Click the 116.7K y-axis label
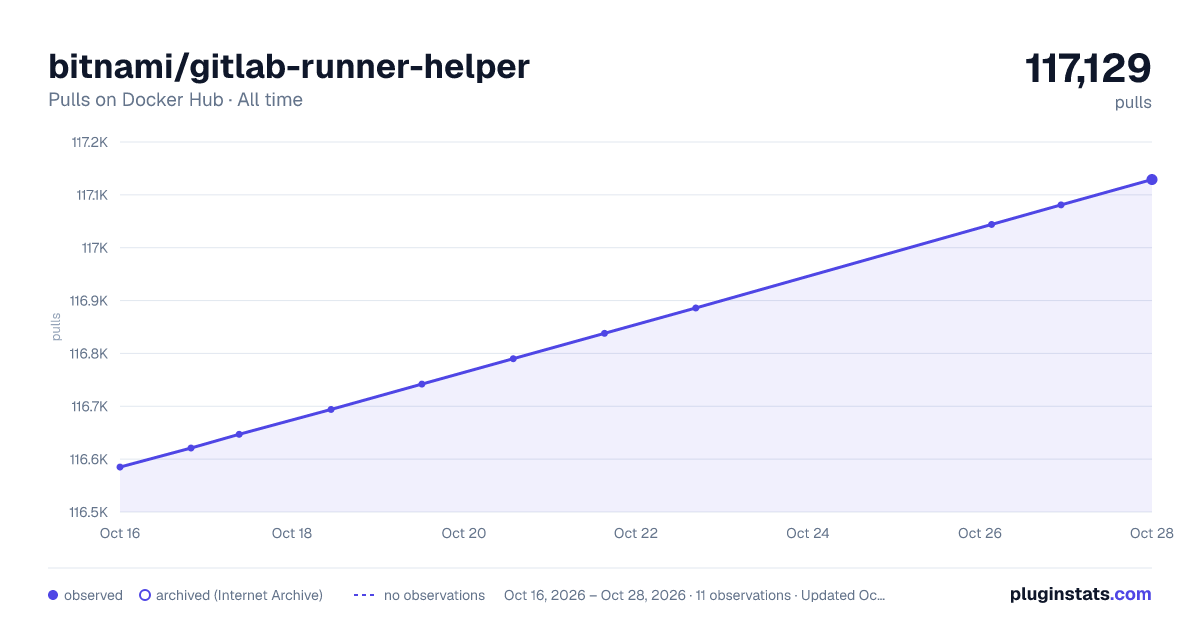 coord(89,407)
